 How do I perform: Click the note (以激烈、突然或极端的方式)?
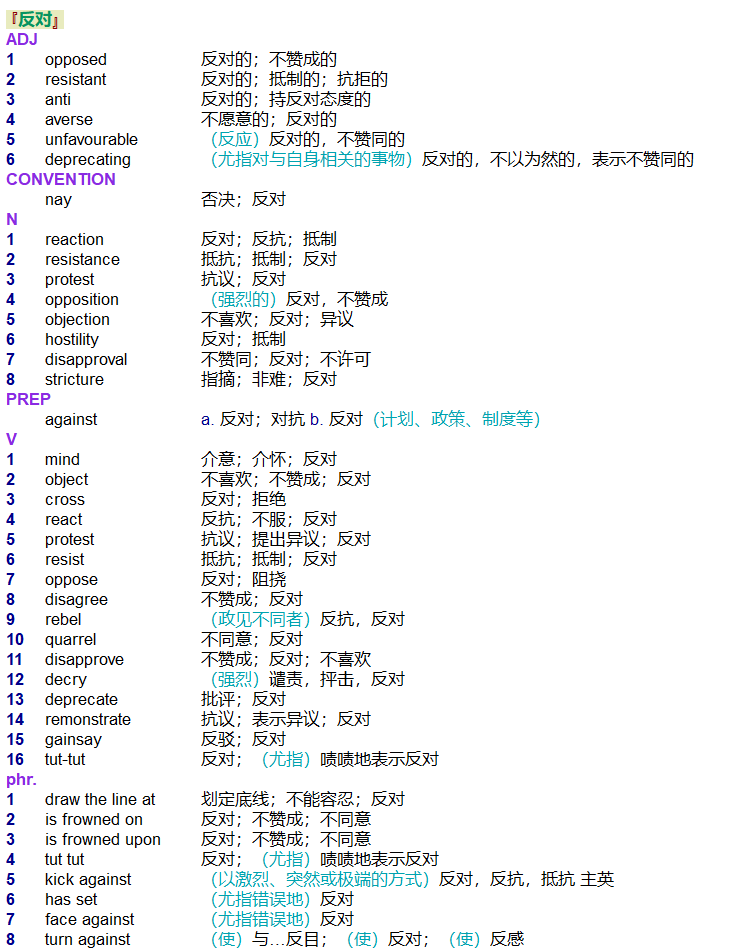320,880
